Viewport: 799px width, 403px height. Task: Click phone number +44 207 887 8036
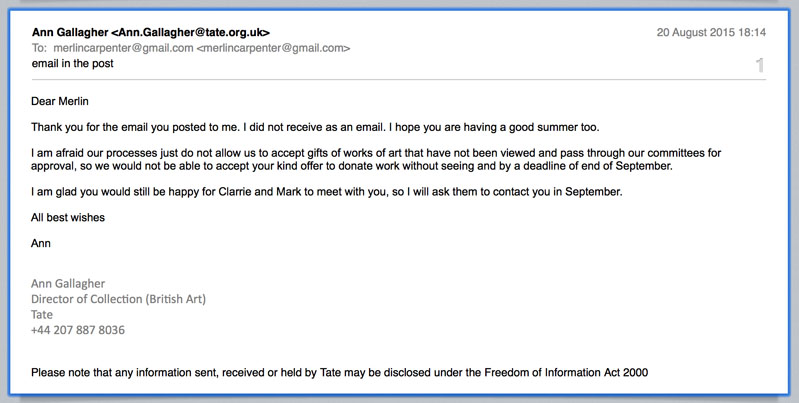pos(78,330)
